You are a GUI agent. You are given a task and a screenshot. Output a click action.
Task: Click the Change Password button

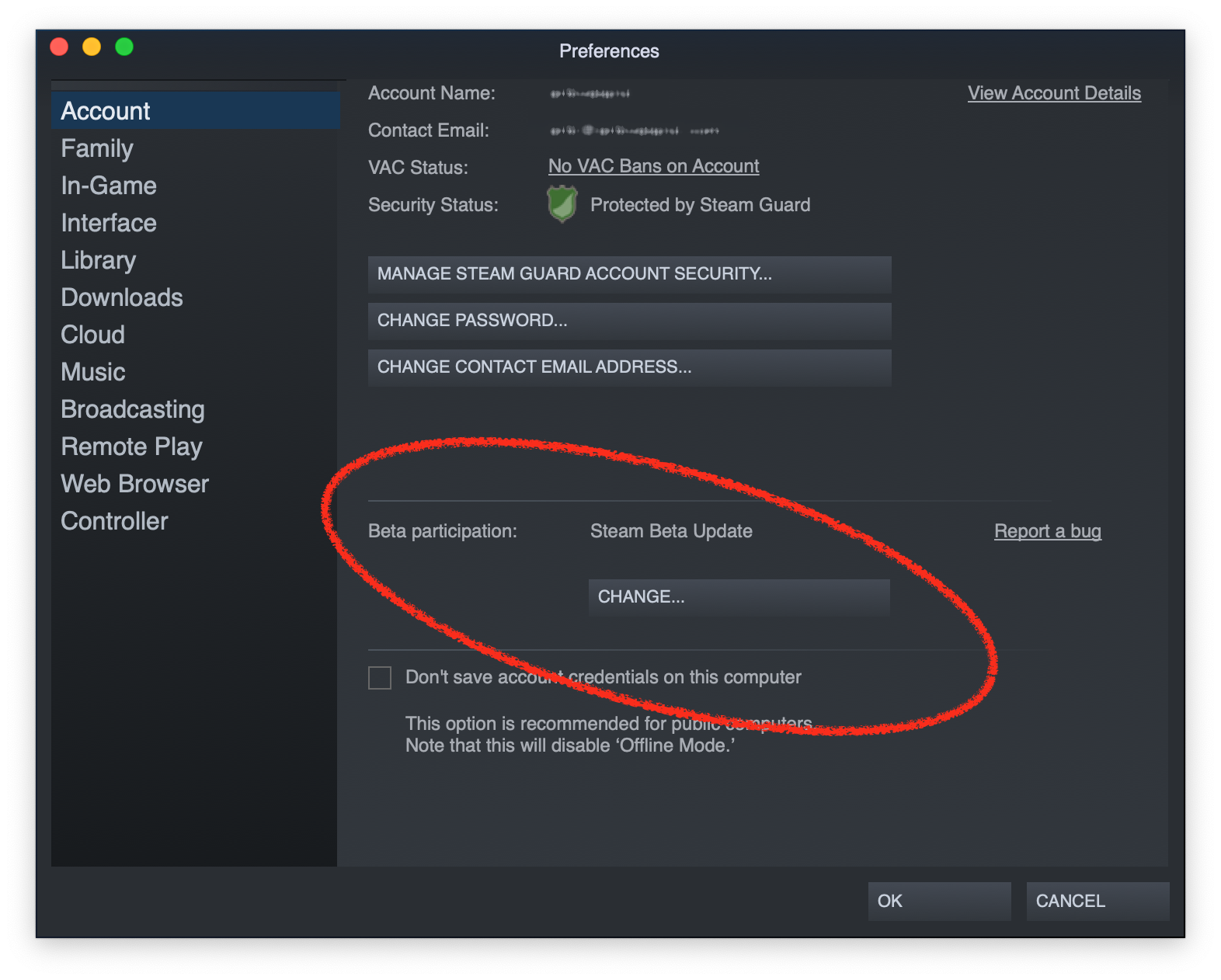[629, 321]
